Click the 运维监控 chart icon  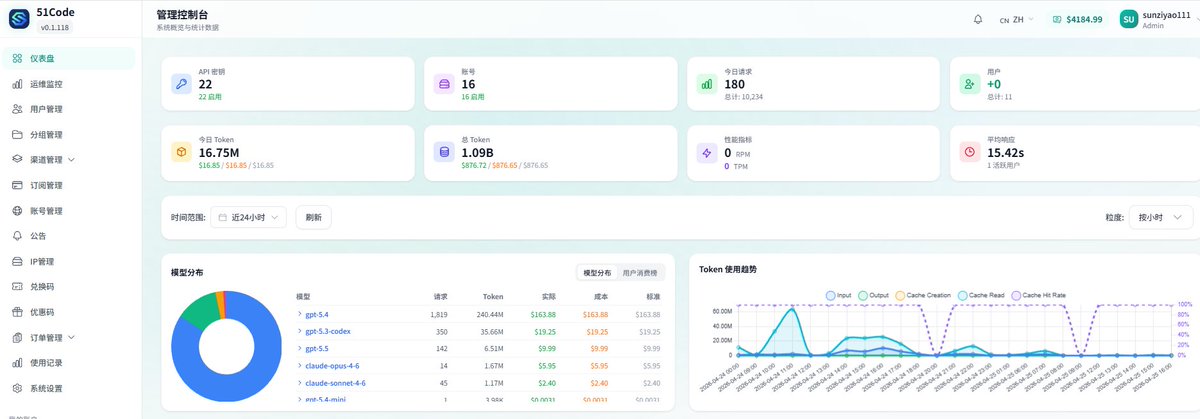pyautogui.click(x=17, y=84)
